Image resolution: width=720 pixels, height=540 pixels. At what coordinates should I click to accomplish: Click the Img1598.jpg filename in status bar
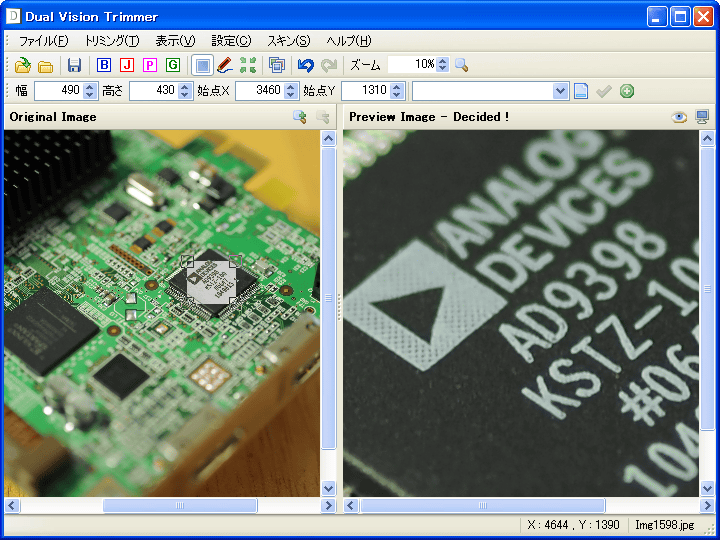664,525
